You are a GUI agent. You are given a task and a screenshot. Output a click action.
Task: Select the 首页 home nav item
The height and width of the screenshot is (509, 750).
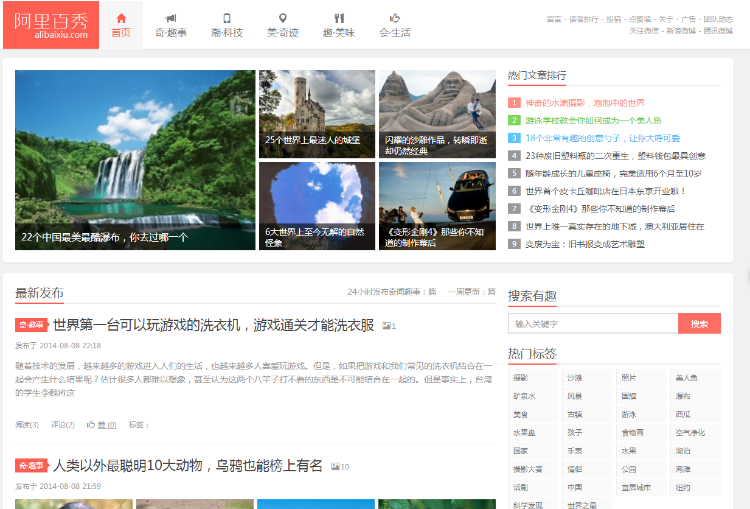click(x=121, y=25)
